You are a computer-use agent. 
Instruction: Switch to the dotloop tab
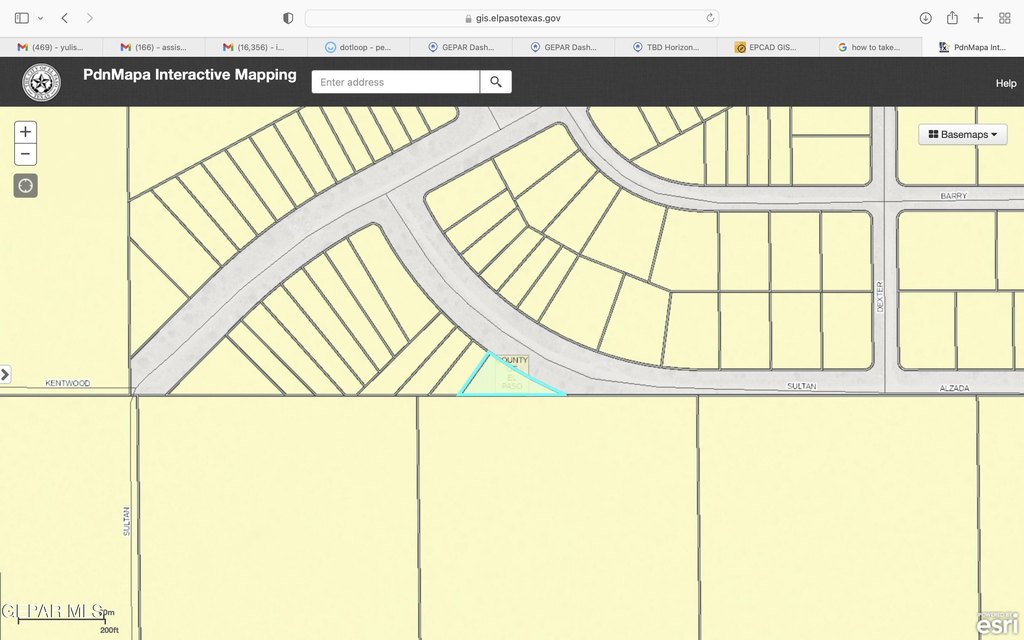pos(358,47)
